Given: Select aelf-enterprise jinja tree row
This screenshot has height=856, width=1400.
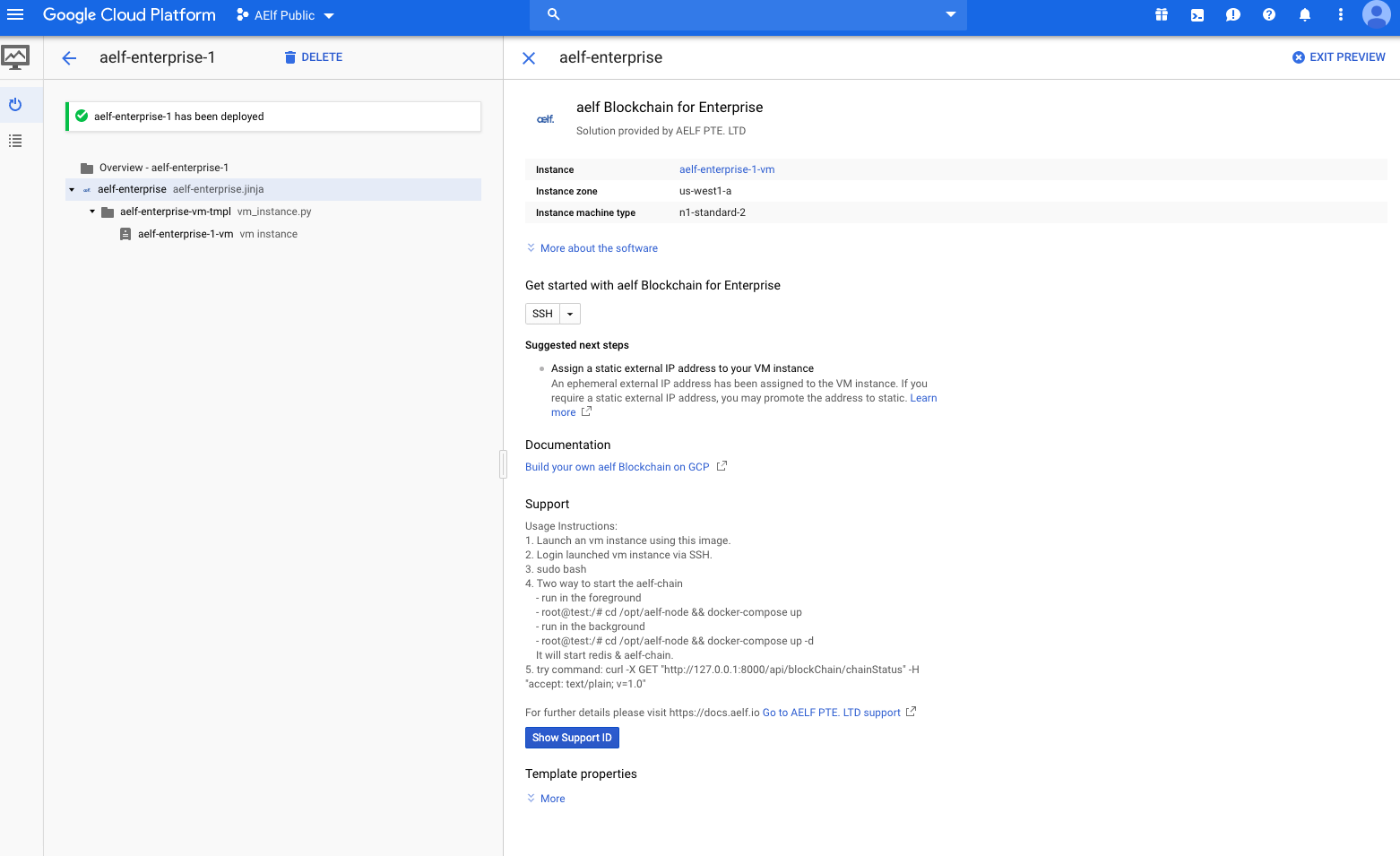Looking at the screenshot, I should tap(274, 189).
